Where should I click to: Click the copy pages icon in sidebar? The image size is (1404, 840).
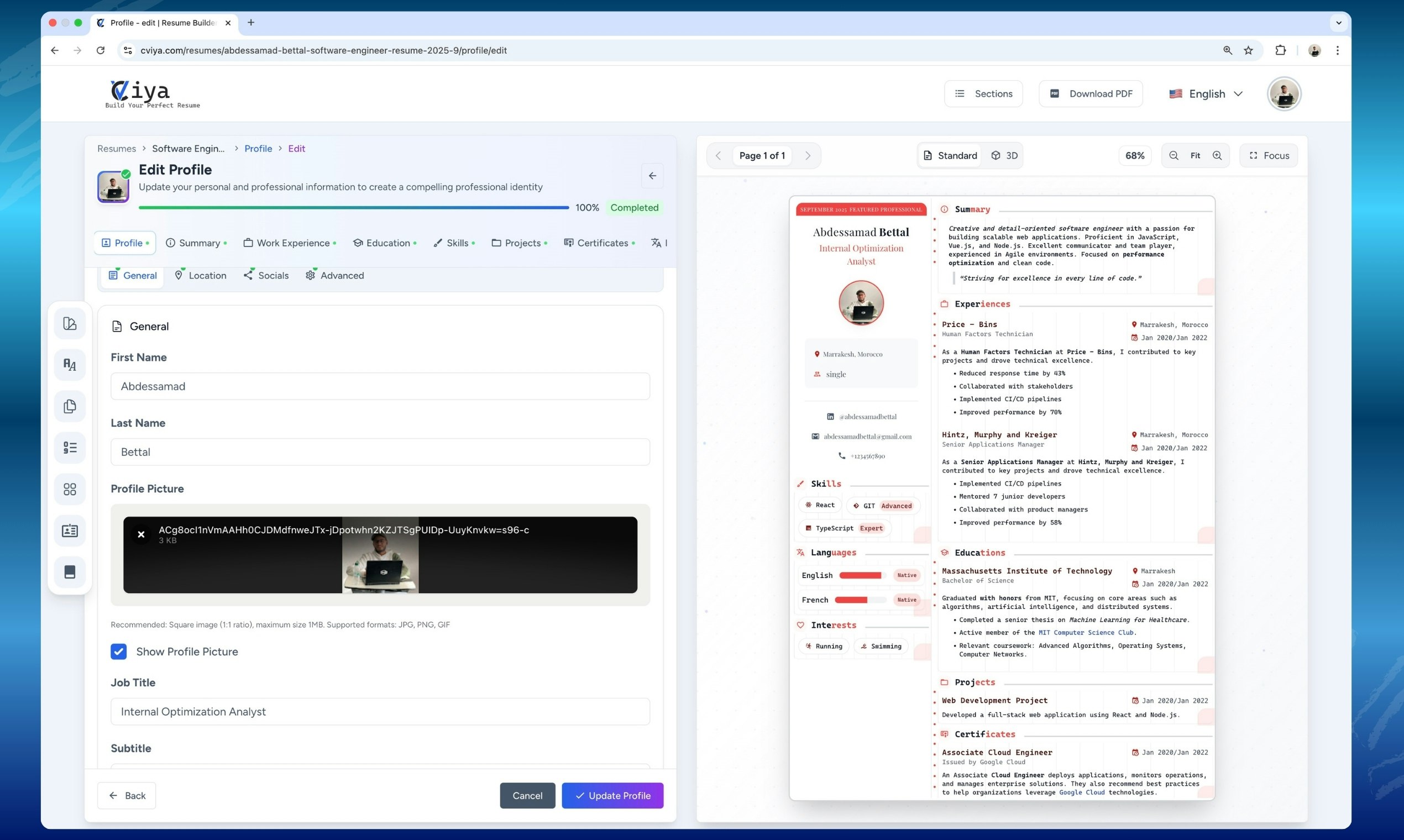tap(70, 406)
